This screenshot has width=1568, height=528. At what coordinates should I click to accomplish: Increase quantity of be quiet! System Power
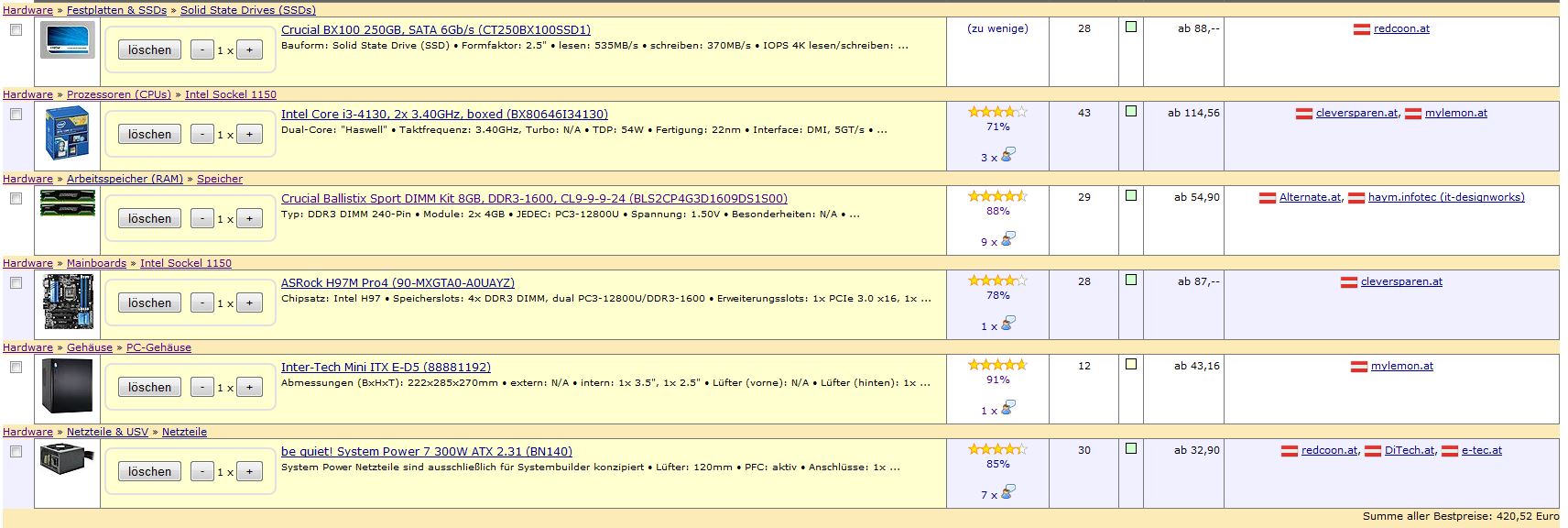(x=249, y=471)
